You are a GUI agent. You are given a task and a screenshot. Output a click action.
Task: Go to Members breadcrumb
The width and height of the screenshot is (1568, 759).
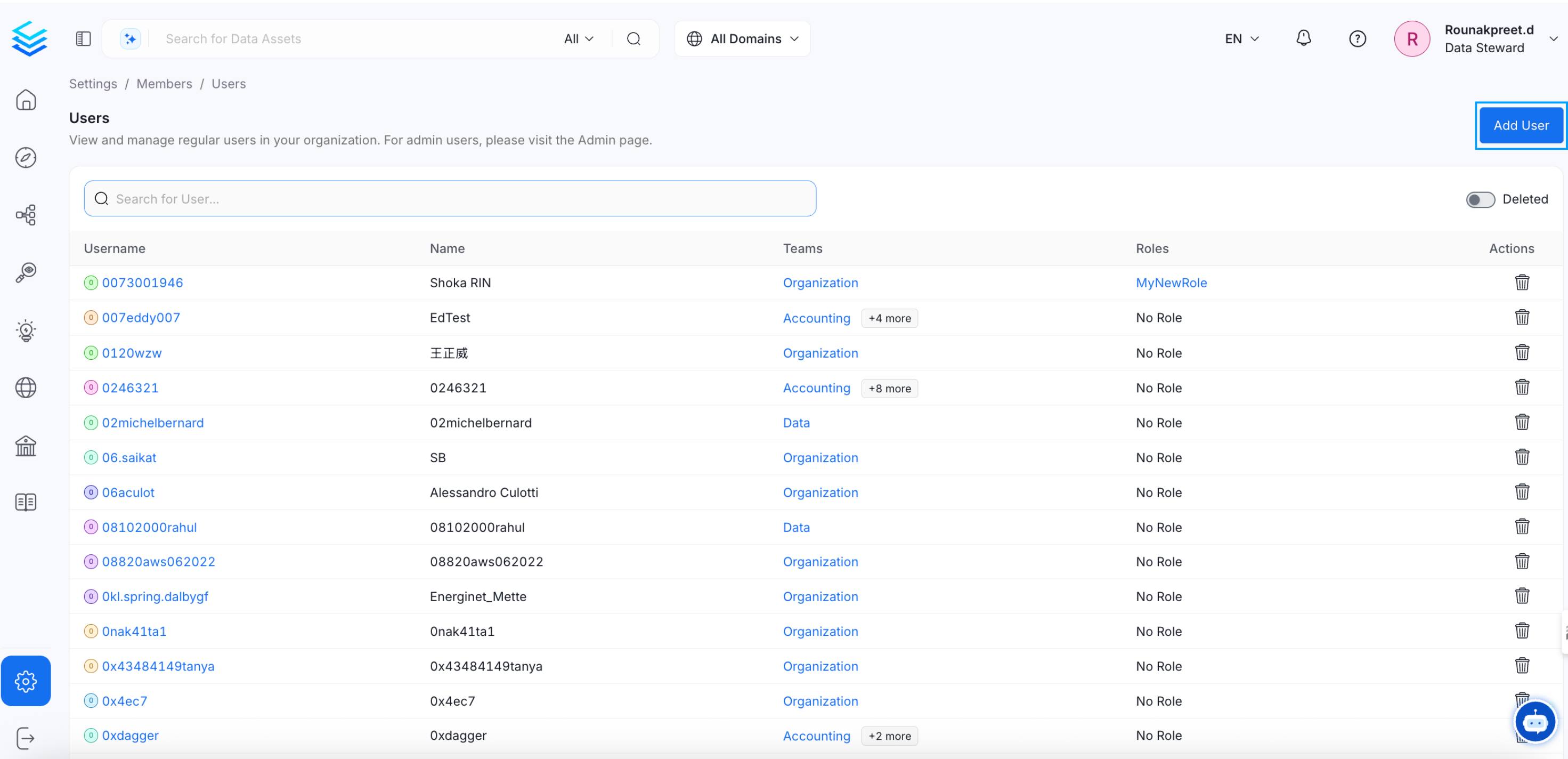164,84
